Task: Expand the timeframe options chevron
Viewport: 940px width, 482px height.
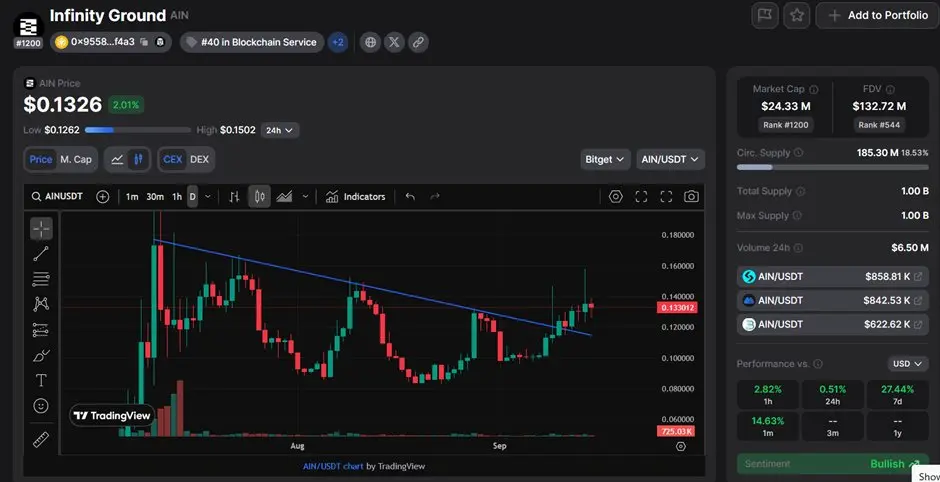Action: tap(208, 197)
